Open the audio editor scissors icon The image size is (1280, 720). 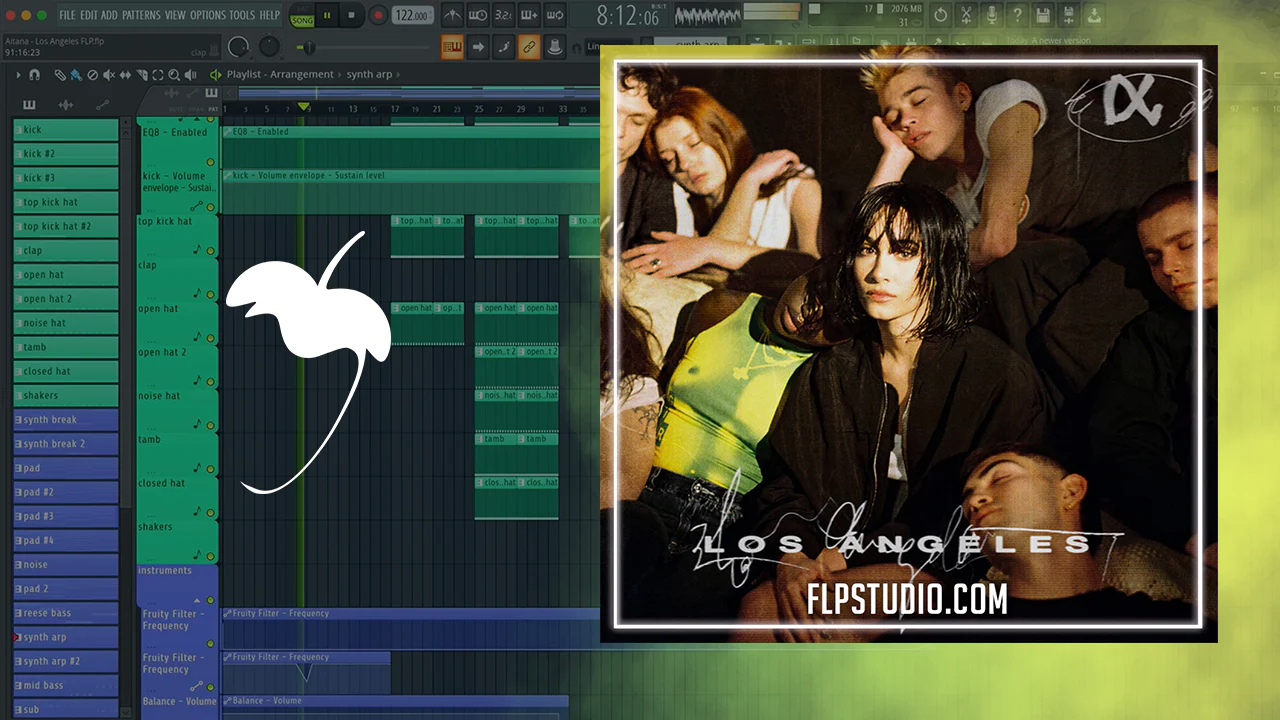click(966, 15)
